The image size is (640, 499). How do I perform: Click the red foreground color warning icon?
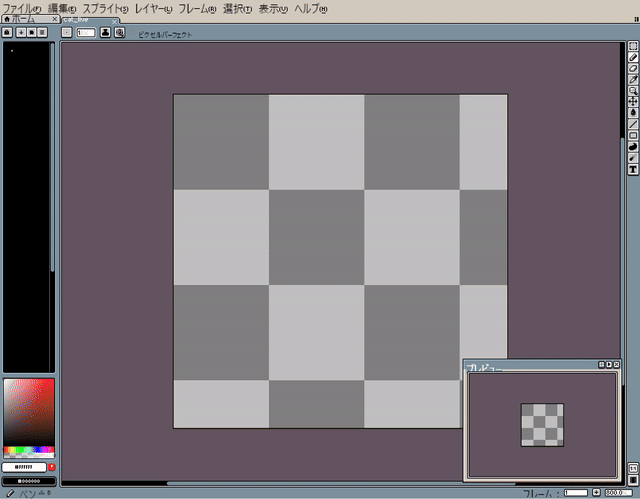(52, 467)
